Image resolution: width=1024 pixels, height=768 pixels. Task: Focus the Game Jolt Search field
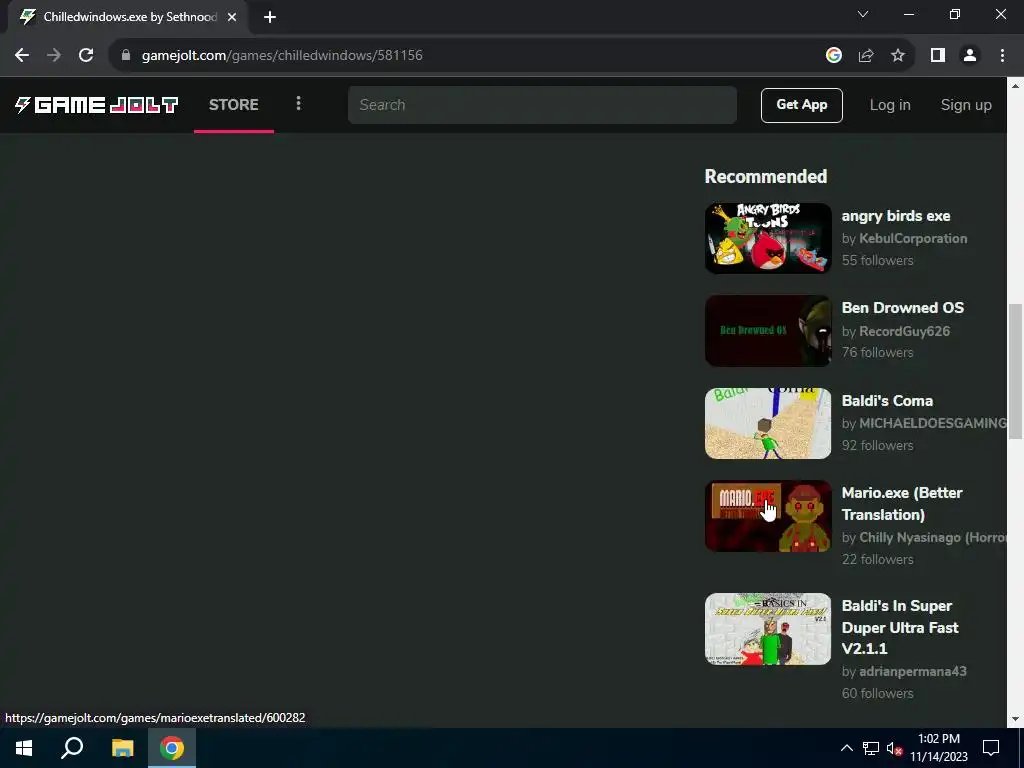pos(542,104)
